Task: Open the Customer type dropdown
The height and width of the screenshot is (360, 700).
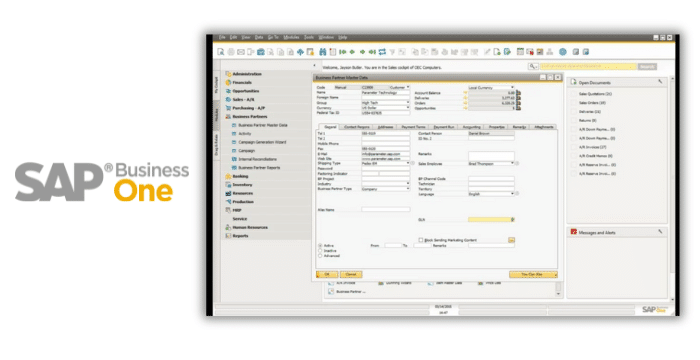Action: click(x=408, y=87)
